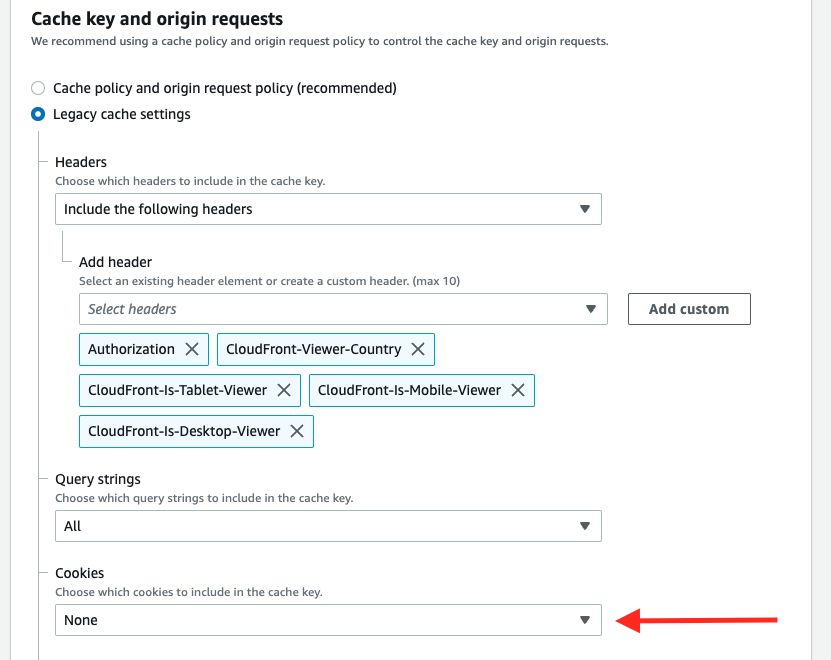This screenshot has height=660, width=831.
Task: Open the Cookies dropdown set to None
Action: (x=328, y=620)
